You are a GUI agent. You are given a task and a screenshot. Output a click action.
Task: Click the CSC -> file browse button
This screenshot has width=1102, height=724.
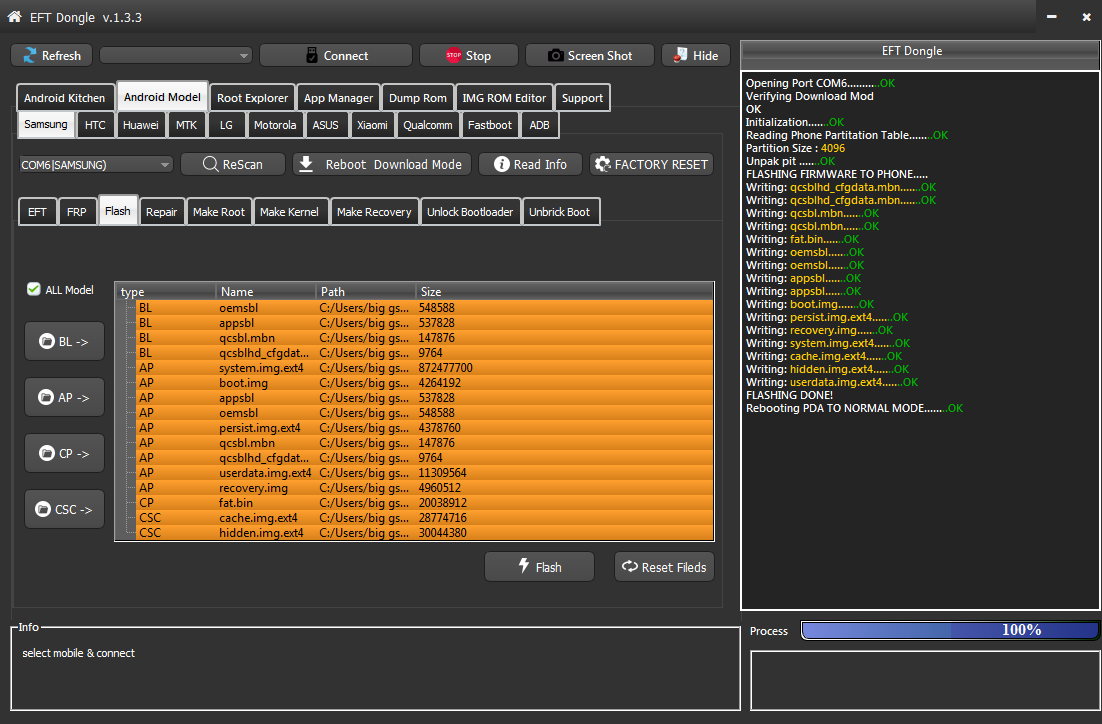point(65,510)
